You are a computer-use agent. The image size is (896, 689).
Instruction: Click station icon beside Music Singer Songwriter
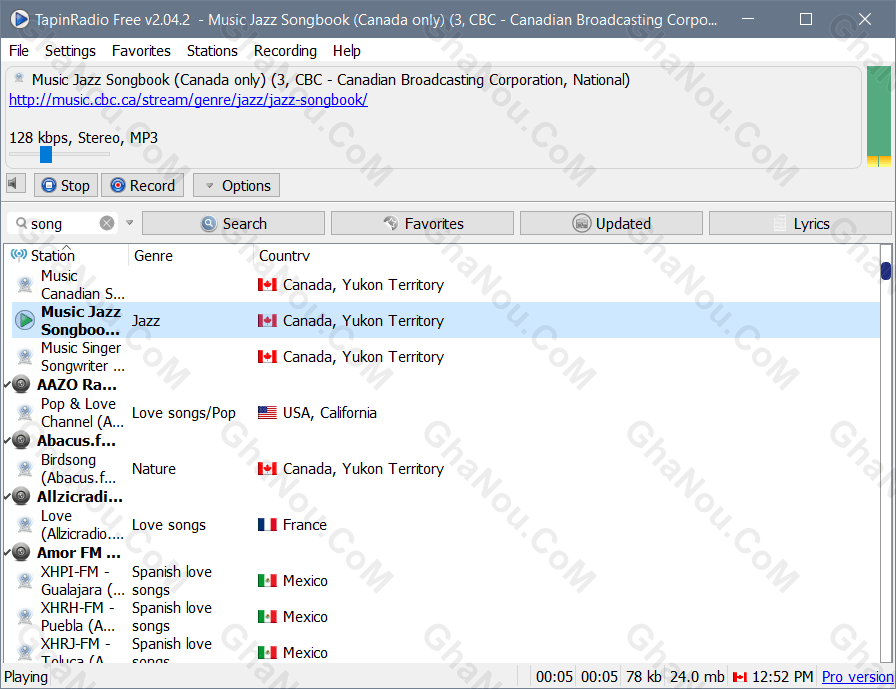click(25, 356)
